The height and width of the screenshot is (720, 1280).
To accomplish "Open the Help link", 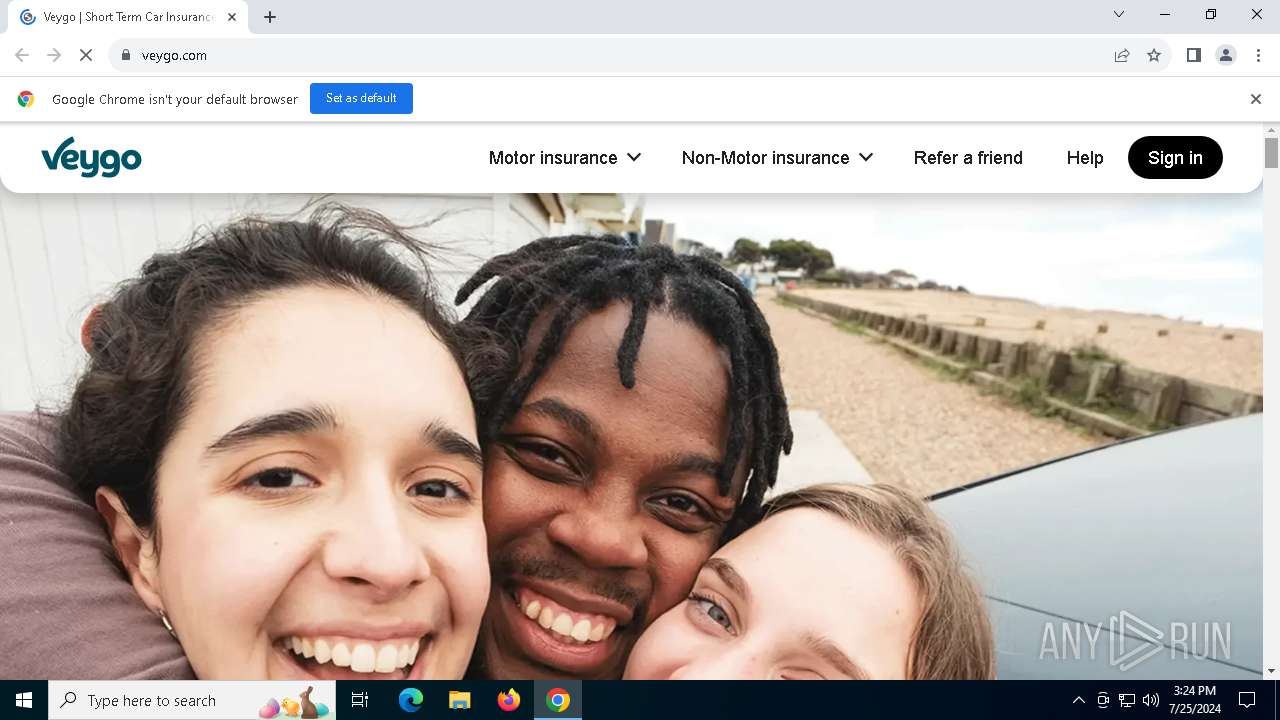I will [1085, 158].
